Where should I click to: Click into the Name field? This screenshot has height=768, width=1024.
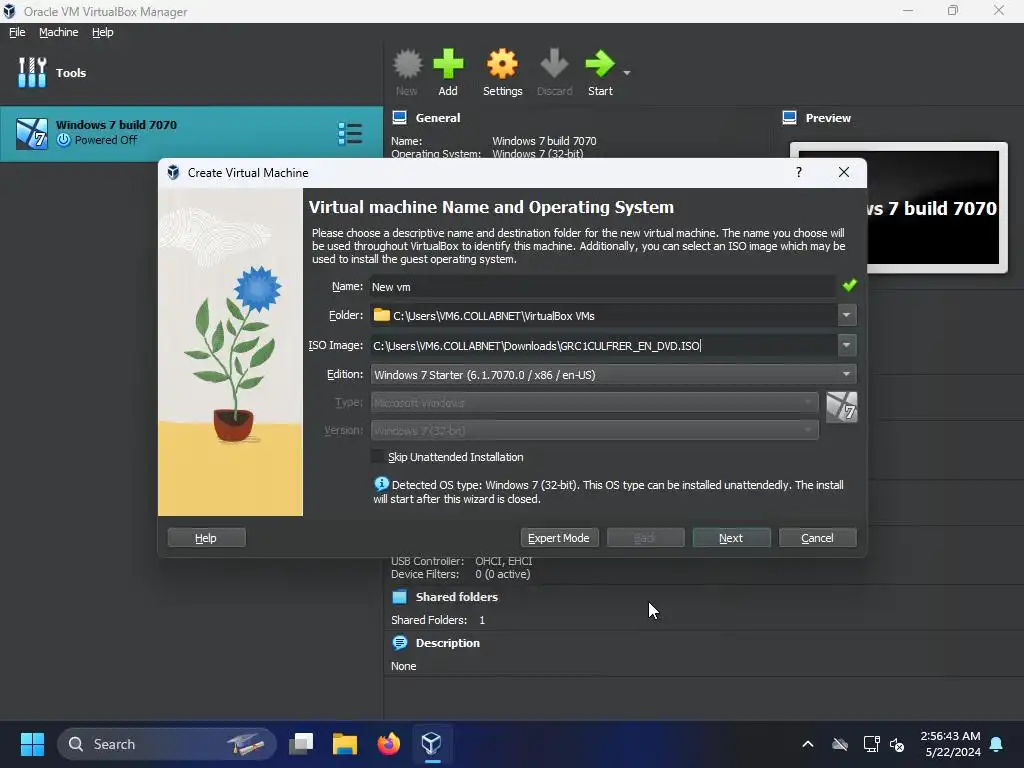[x=601, y=287]
